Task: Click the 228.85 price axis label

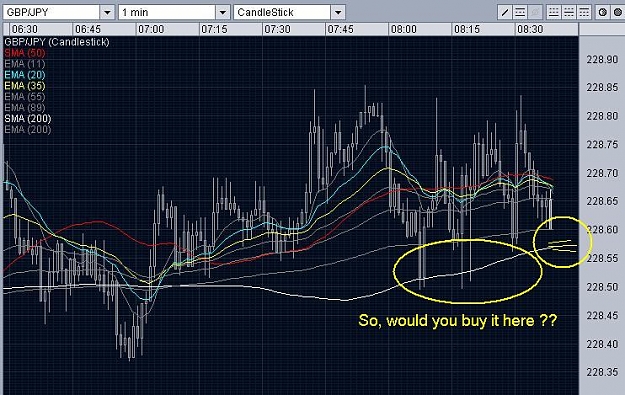Action: [602, 87]
